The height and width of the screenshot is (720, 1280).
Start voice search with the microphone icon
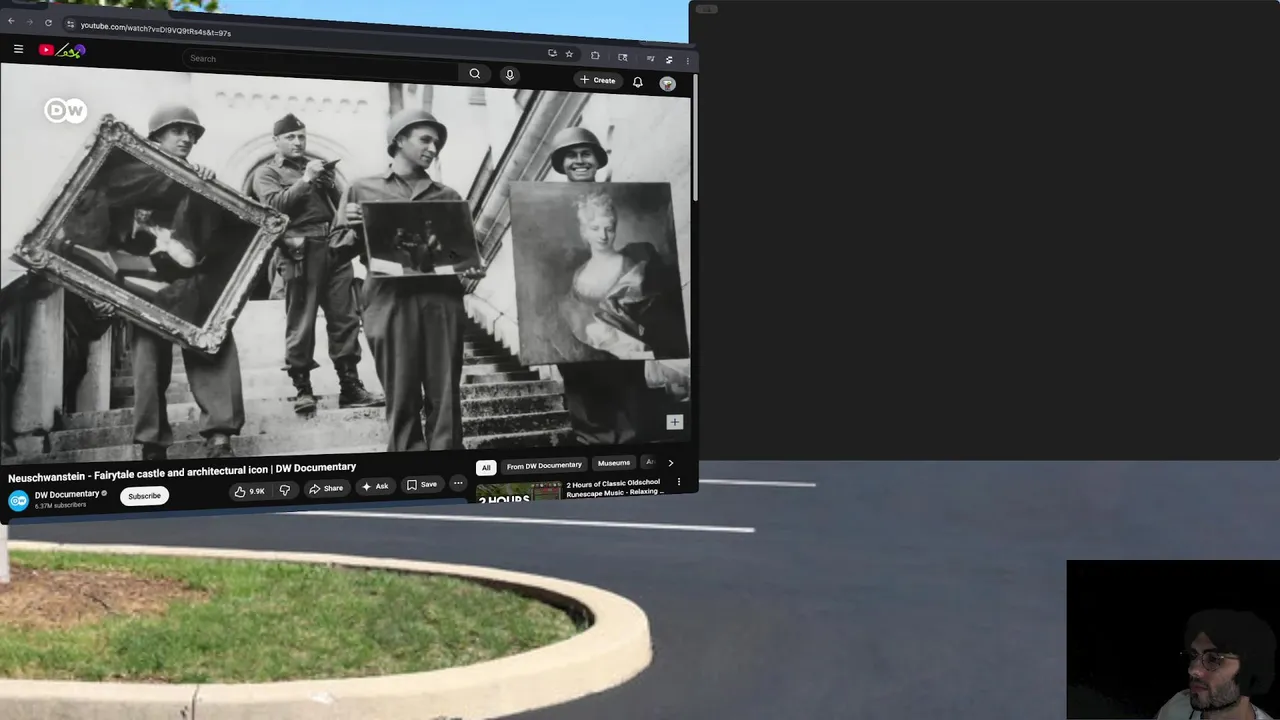pyautogui.click(x=509, y=75)
